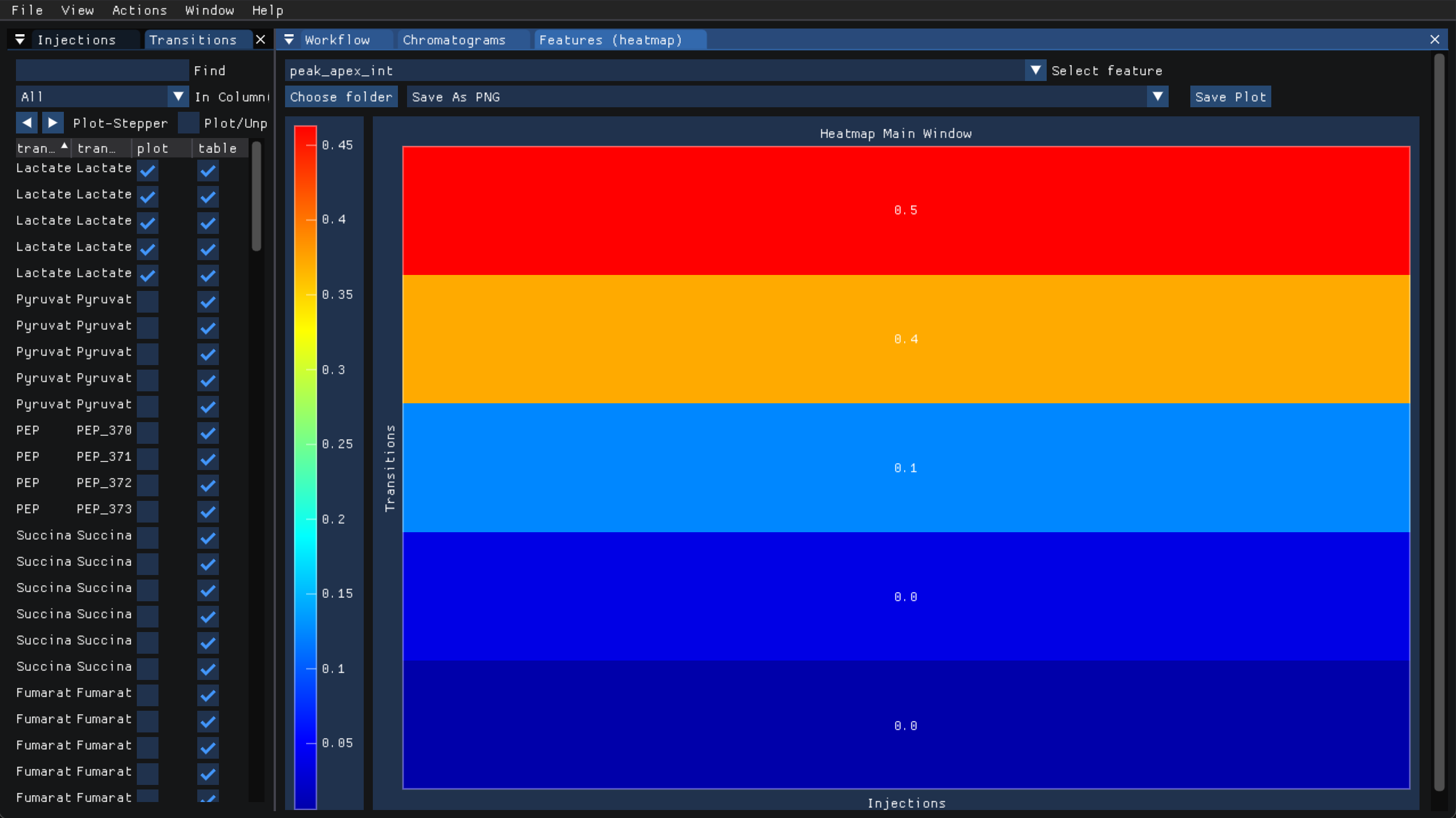The width and height of the screenshot is (1456, 818).
Task: Click the Transitions y-axis label
Action: [x=390, y=468]
